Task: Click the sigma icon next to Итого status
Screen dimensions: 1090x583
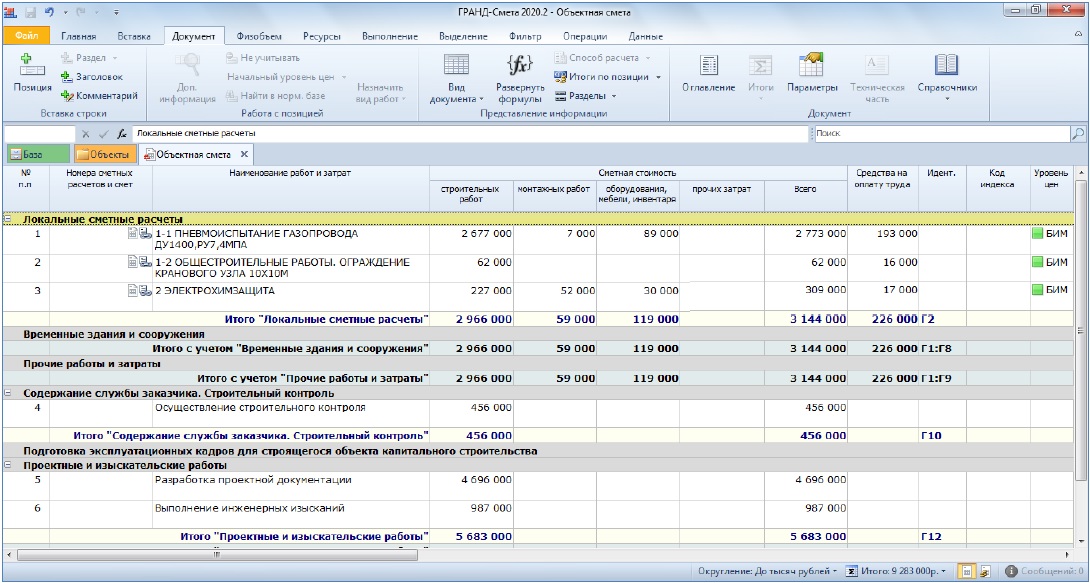Action: click(x=851, y=571)
